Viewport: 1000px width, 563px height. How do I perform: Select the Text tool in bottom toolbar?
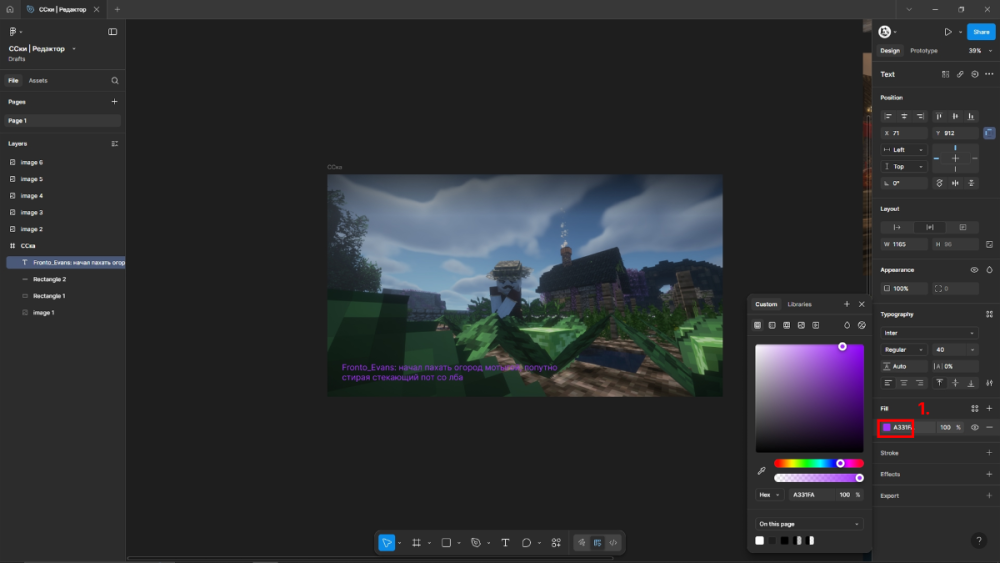tap(505, 542)
